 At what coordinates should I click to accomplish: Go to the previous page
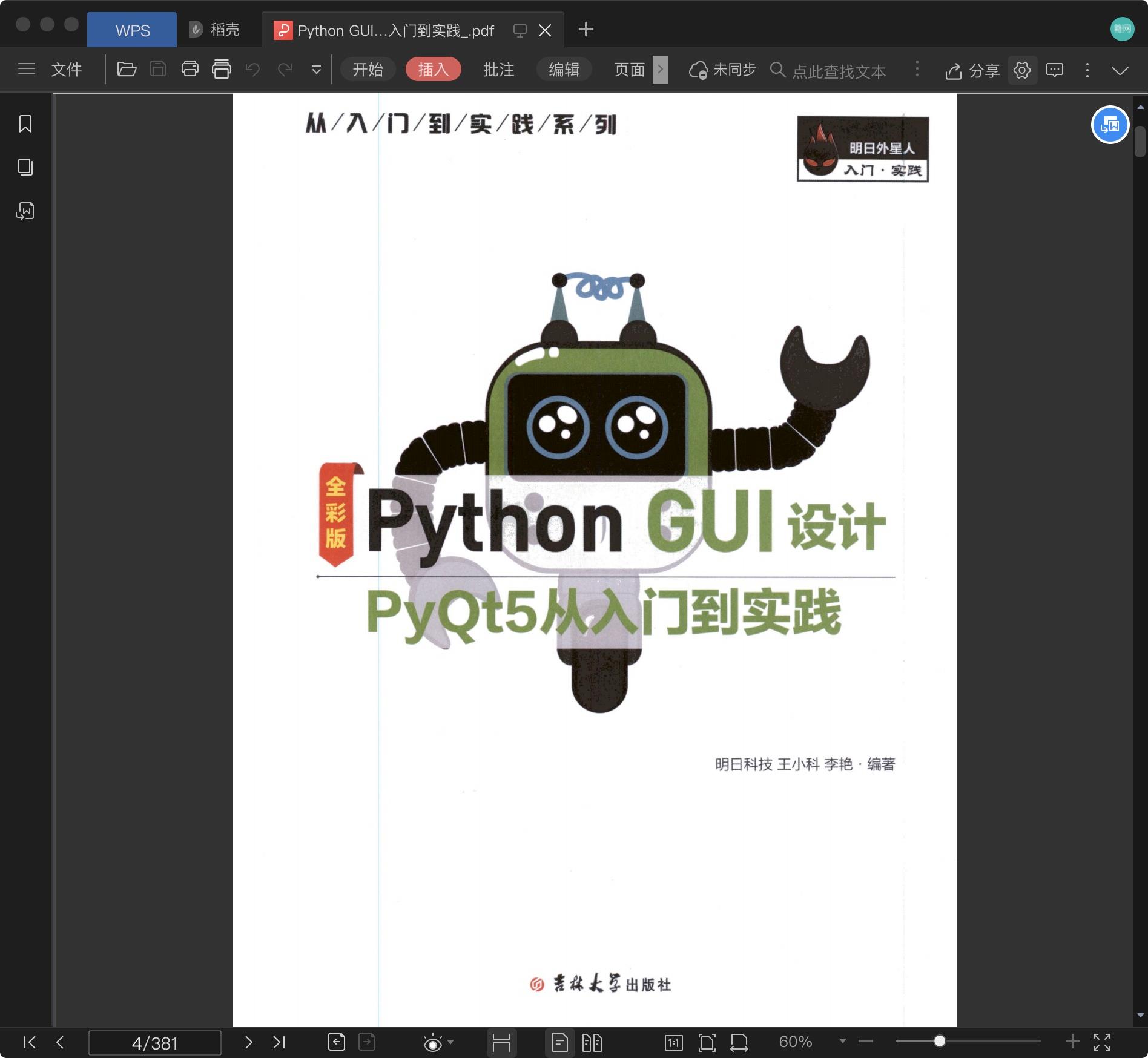(x=60, y=1042)
